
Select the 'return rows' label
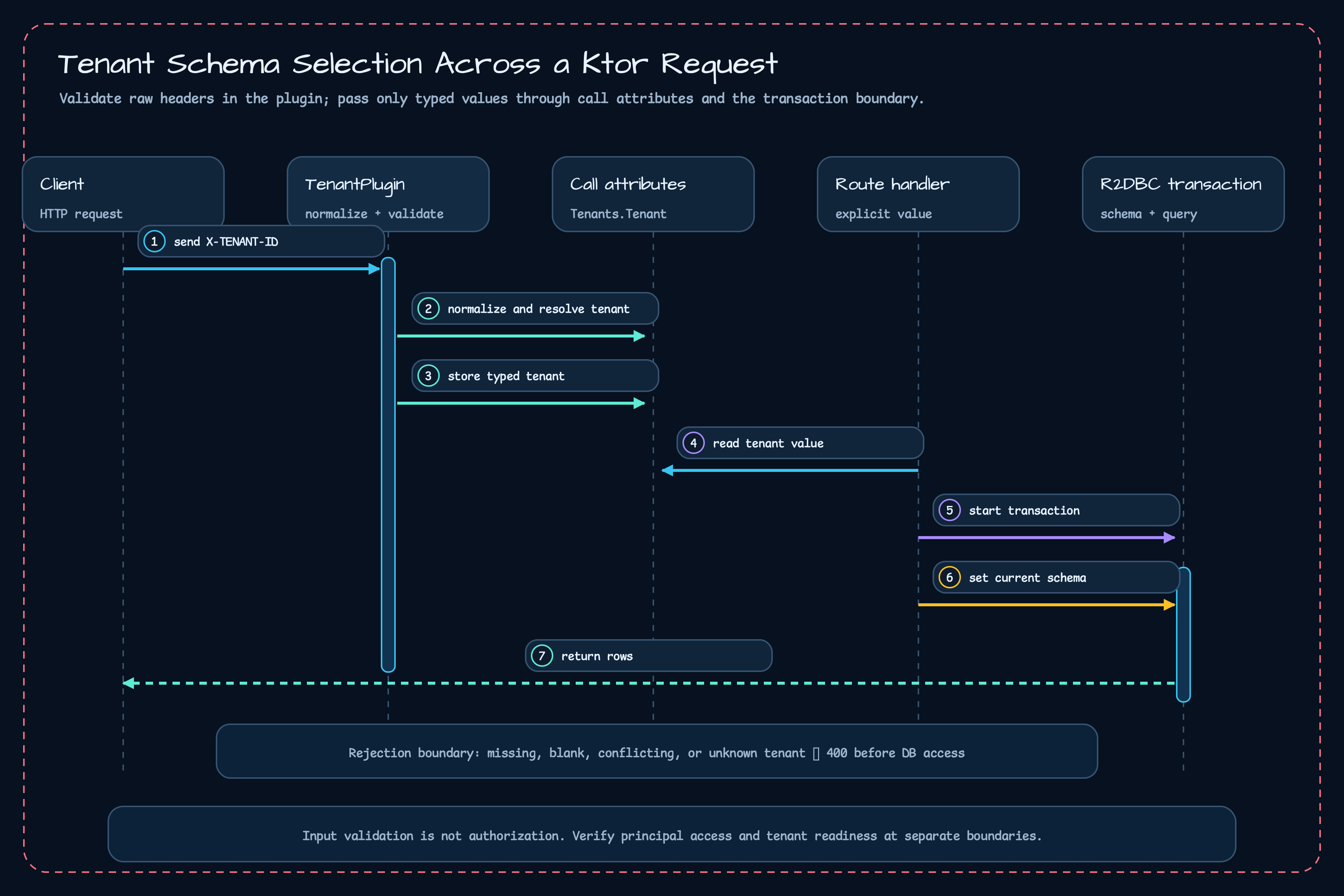(597, 657)
